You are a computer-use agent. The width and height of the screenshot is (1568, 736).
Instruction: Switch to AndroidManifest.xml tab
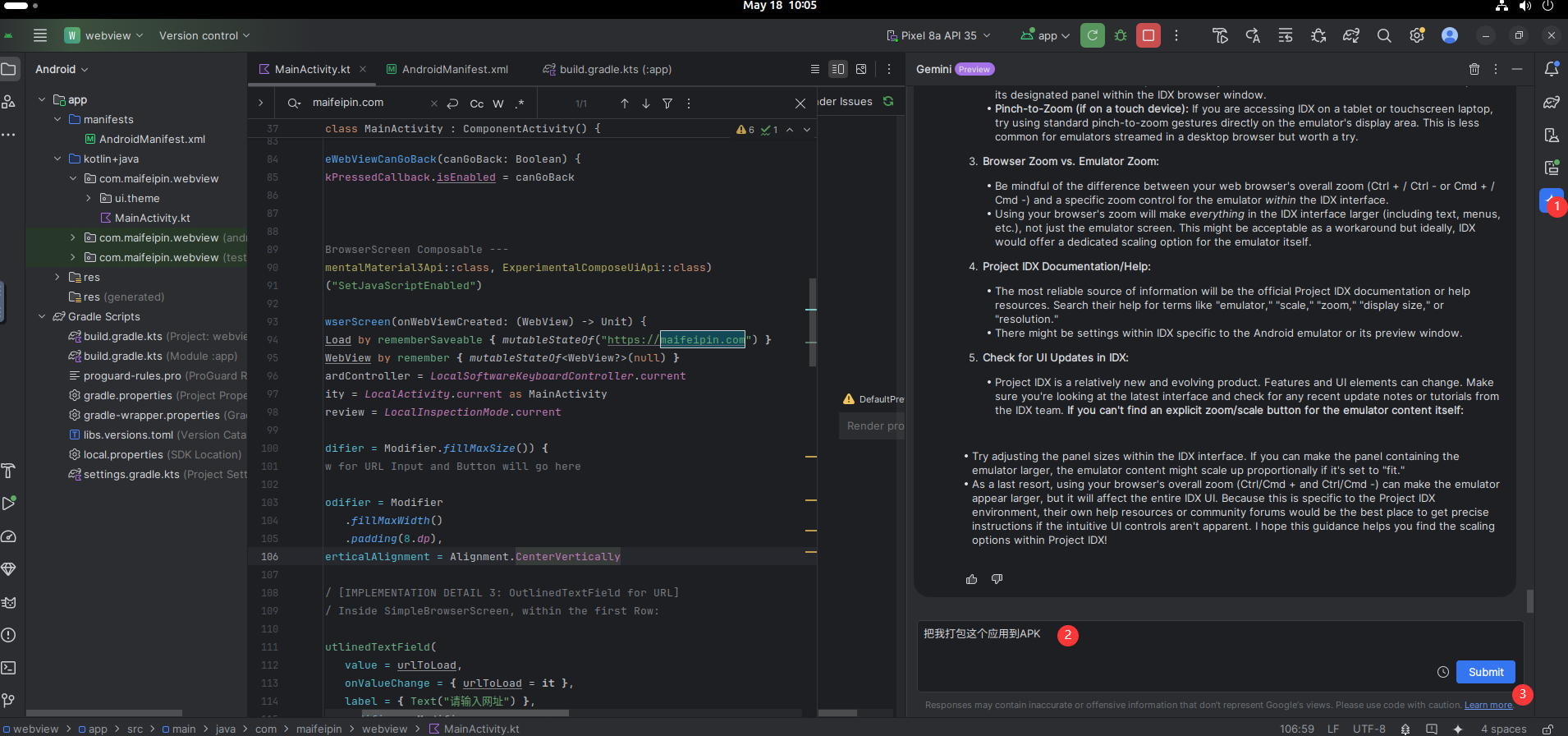447,69
